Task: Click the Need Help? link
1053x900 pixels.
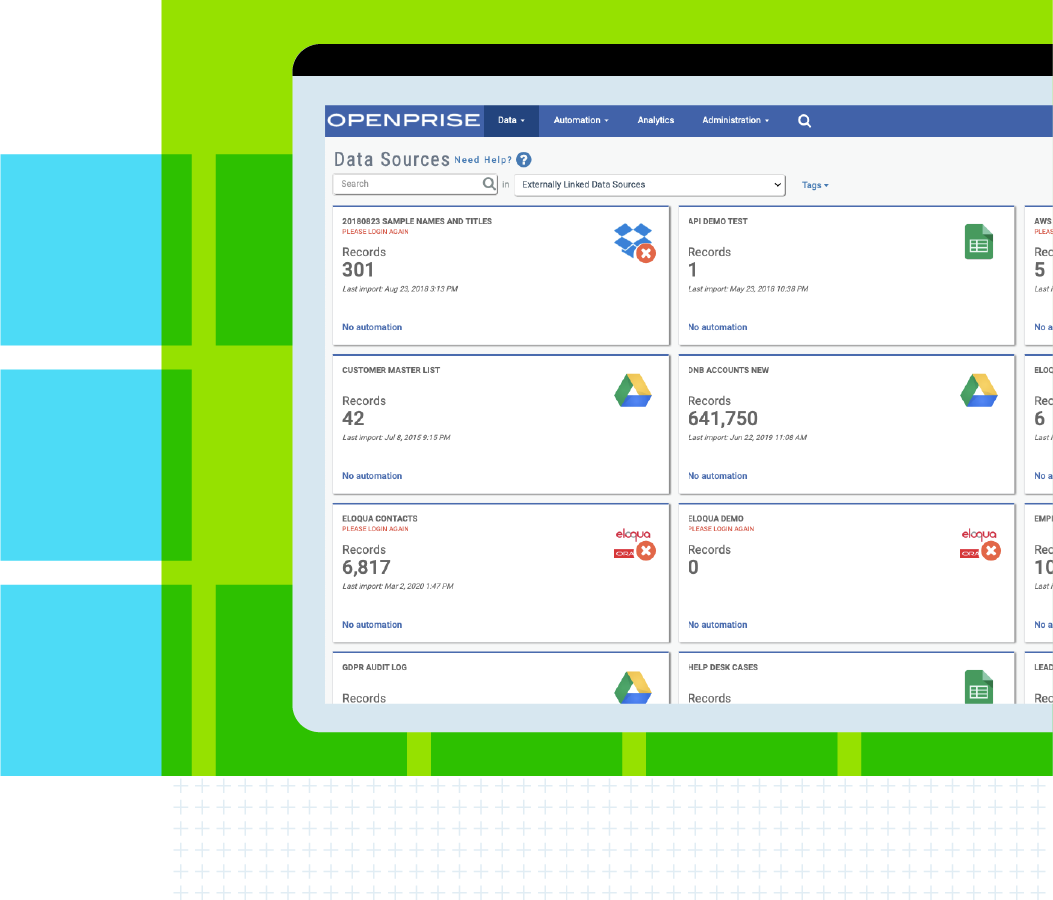Action: pos(483,160)
